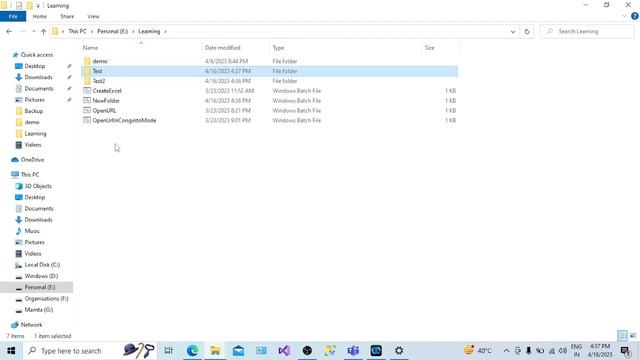
Task: Open Microsoft Teams from taskbar
Action: pyautogui.click(x=353, y=351)
